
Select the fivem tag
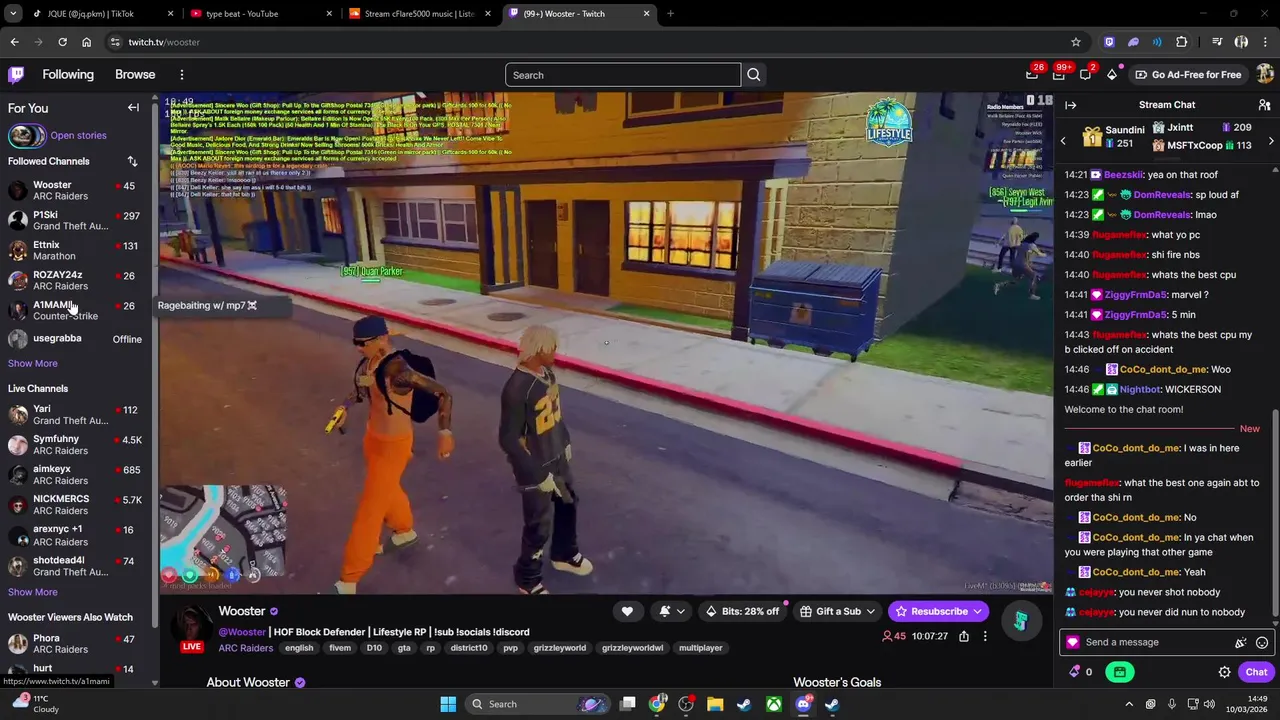pos(340,648)
